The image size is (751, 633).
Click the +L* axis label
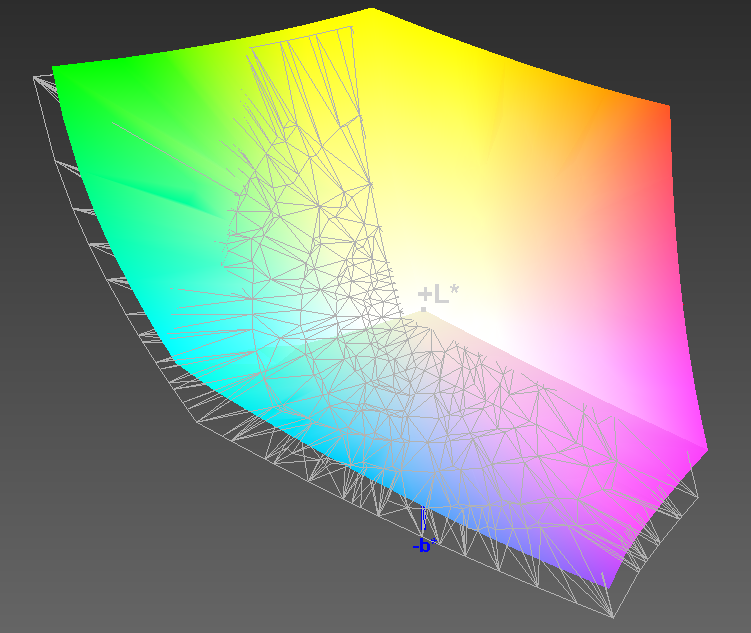[438, 294]
